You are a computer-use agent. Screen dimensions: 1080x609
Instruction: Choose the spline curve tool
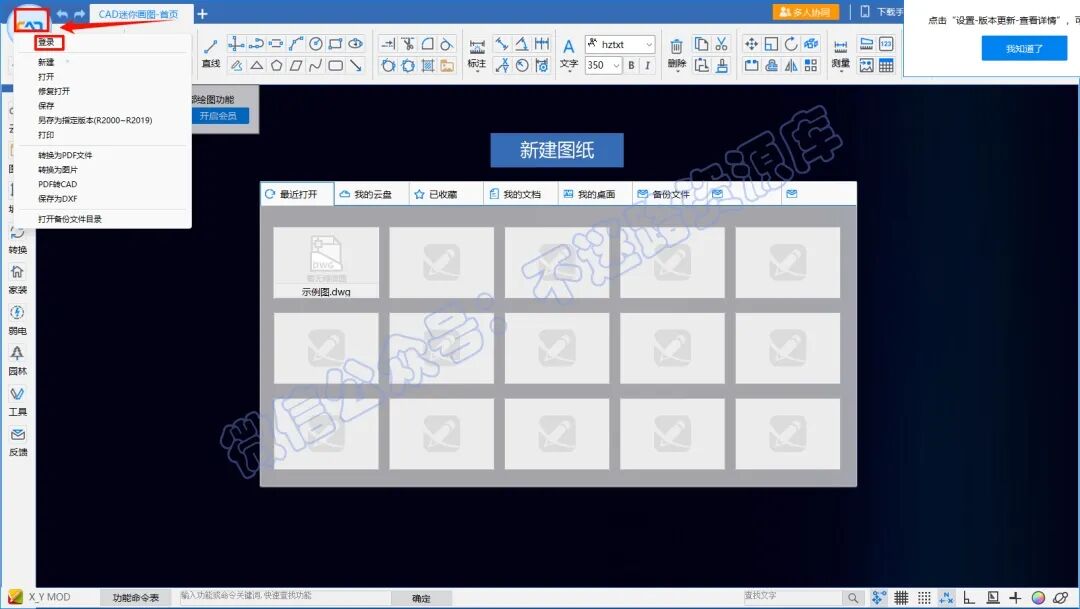click(x=315, y=65)
